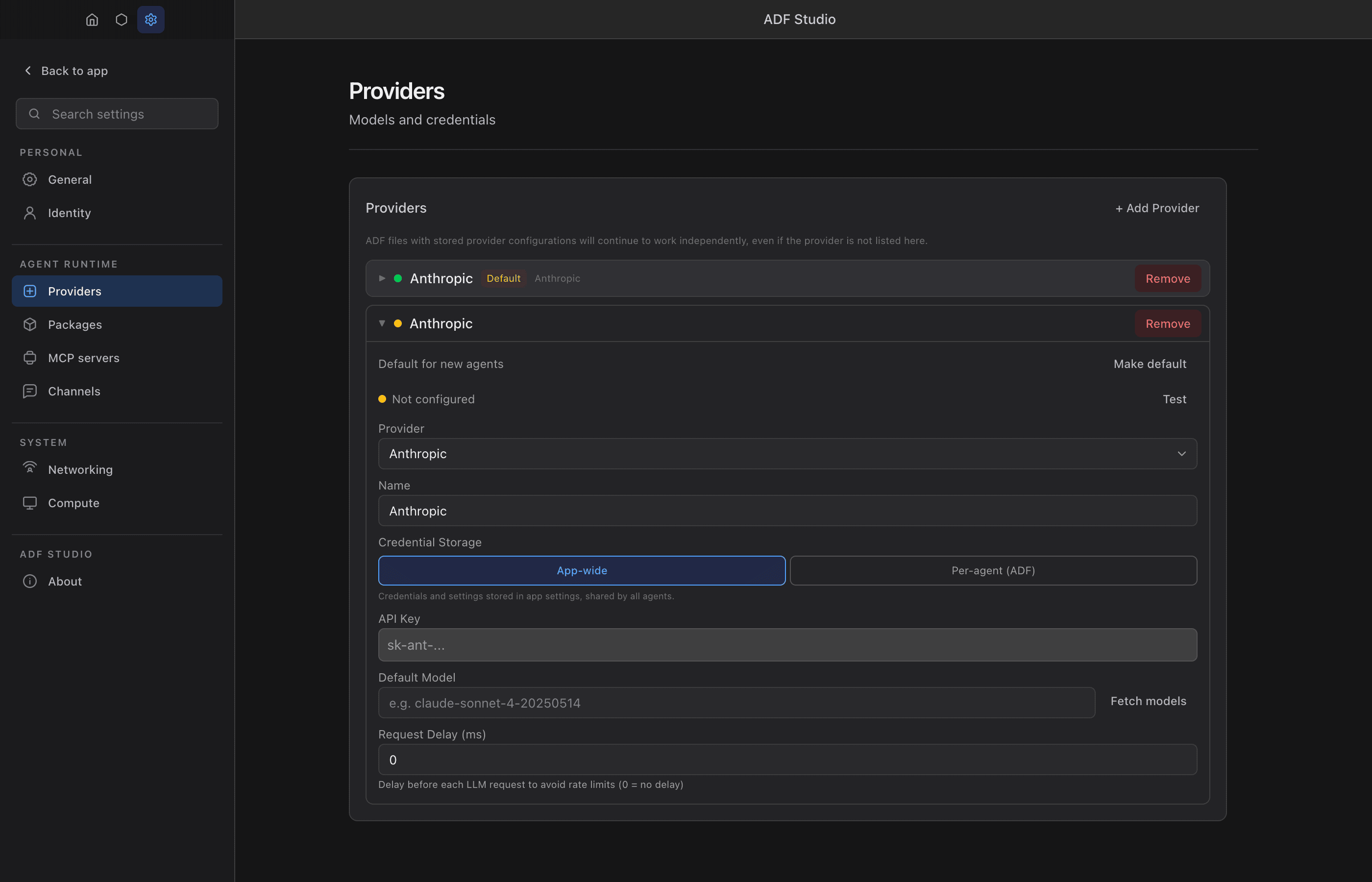1372x882 pixels.
Task: Click the Test button
Action: tap(1174, 399)
